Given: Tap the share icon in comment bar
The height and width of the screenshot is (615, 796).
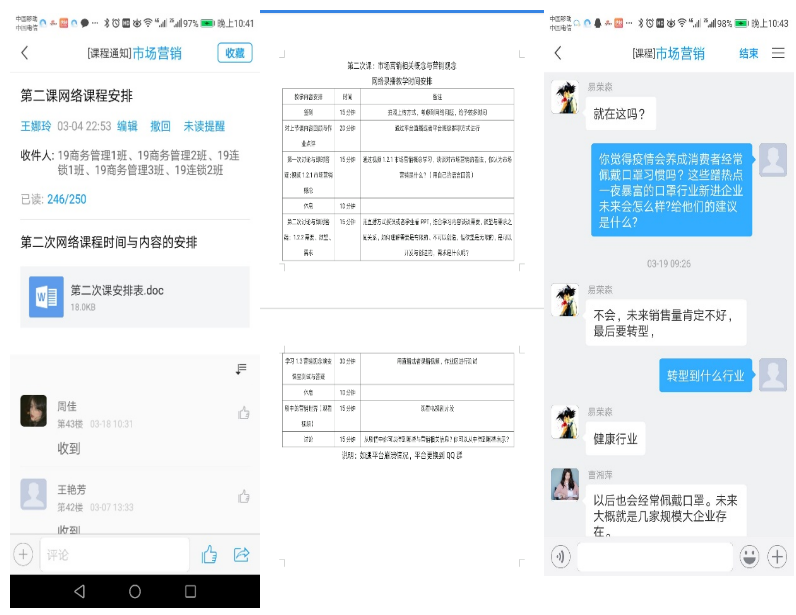Looking at the screenshot, I should tap(241, 554).
